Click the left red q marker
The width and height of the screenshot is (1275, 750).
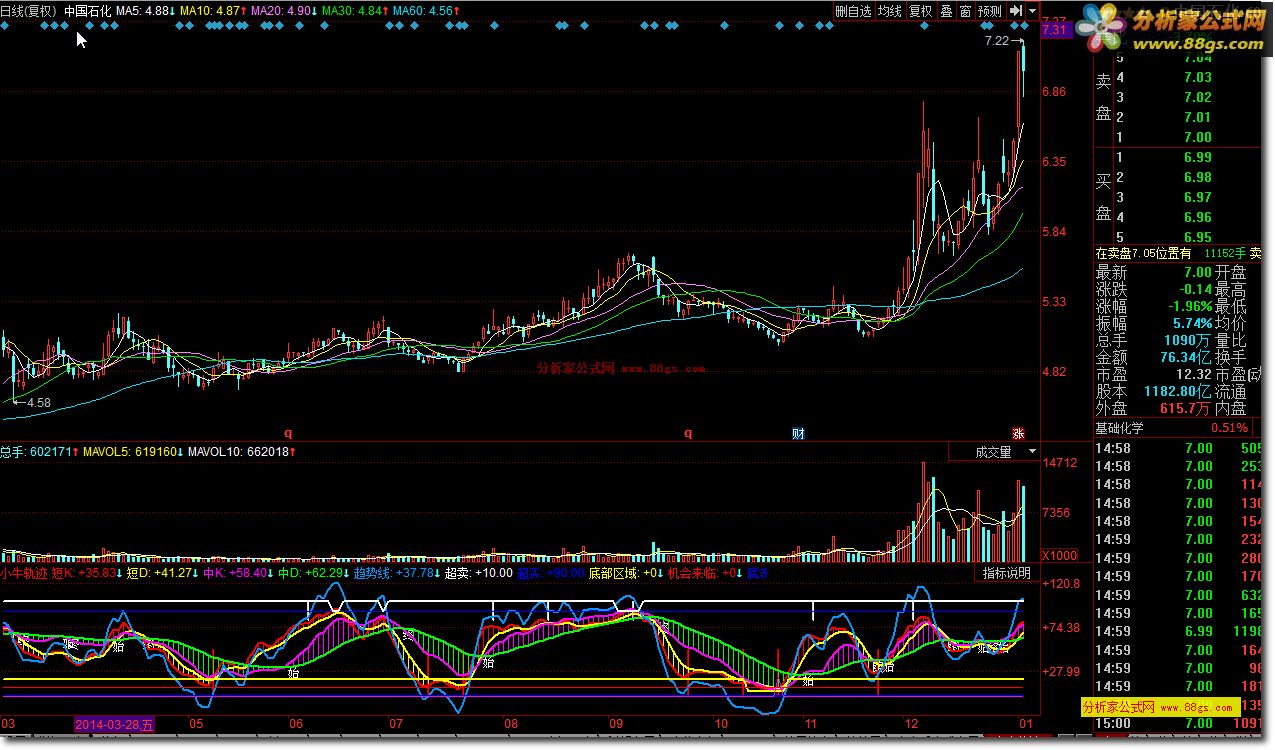(288, 434)
